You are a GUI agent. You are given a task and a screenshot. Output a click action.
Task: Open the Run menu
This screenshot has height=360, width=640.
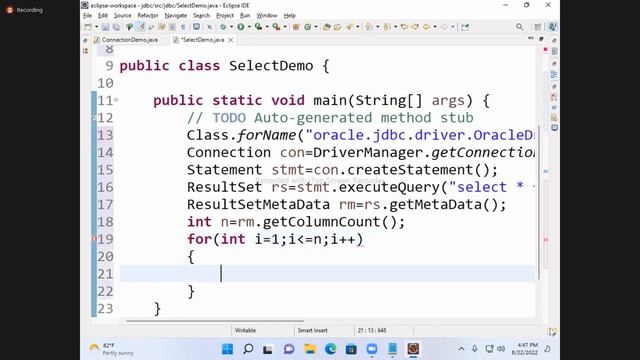pyautogui.click(x=245, y=16)
